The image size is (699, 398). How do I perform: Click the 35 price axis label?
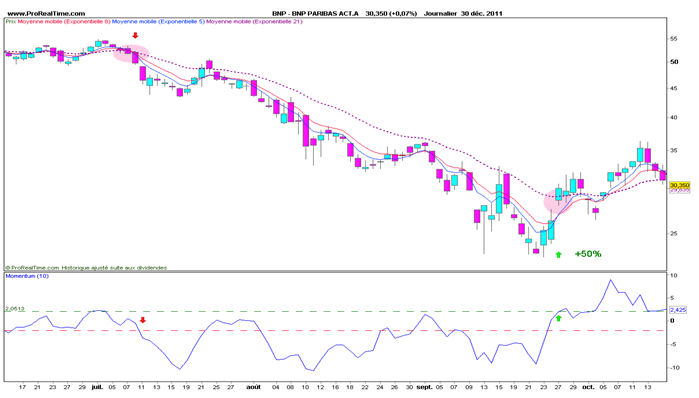(x=673, y=151)
